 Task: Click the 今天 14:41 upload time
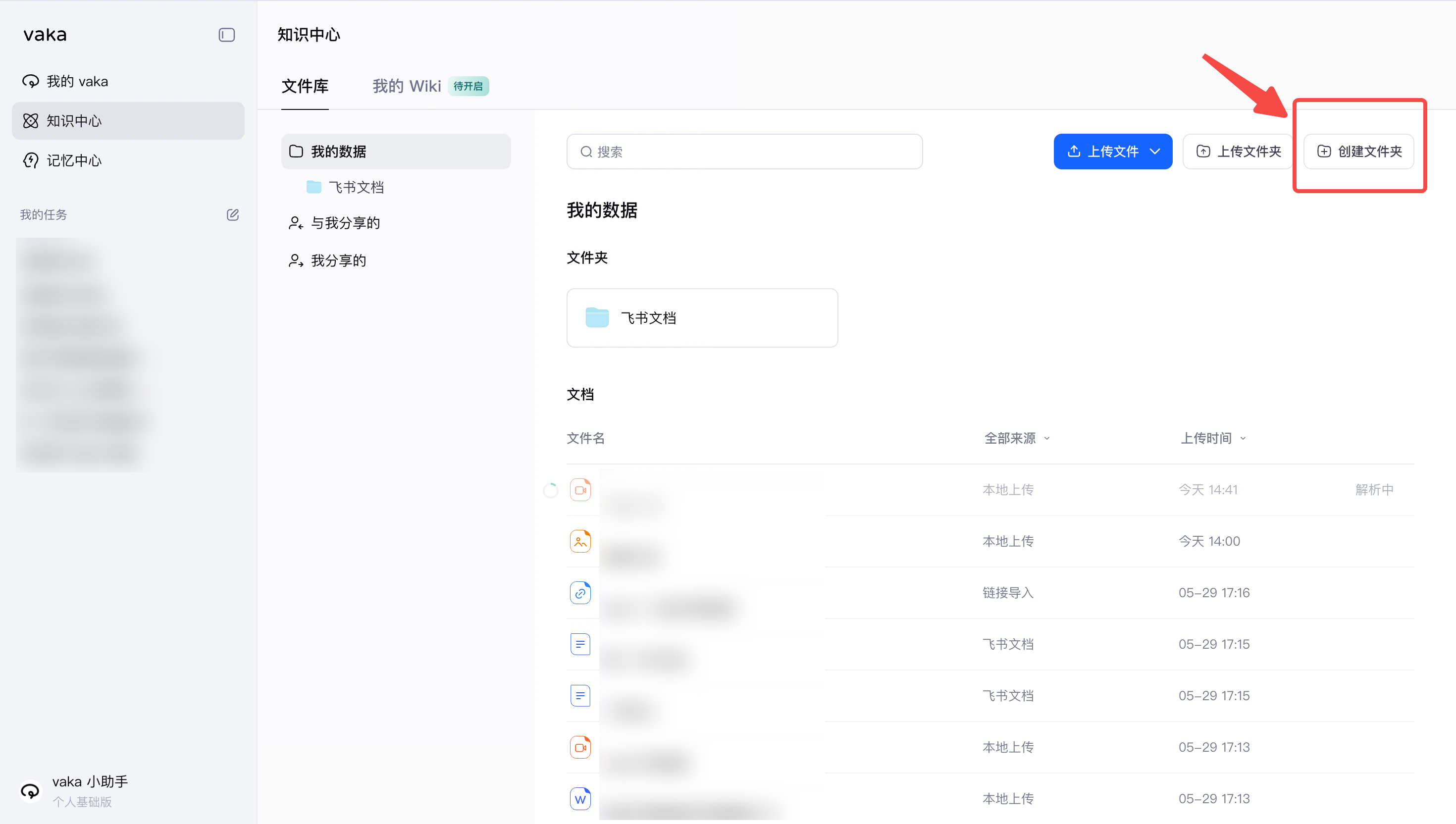pyautogui.click(x=1207, y=490)
